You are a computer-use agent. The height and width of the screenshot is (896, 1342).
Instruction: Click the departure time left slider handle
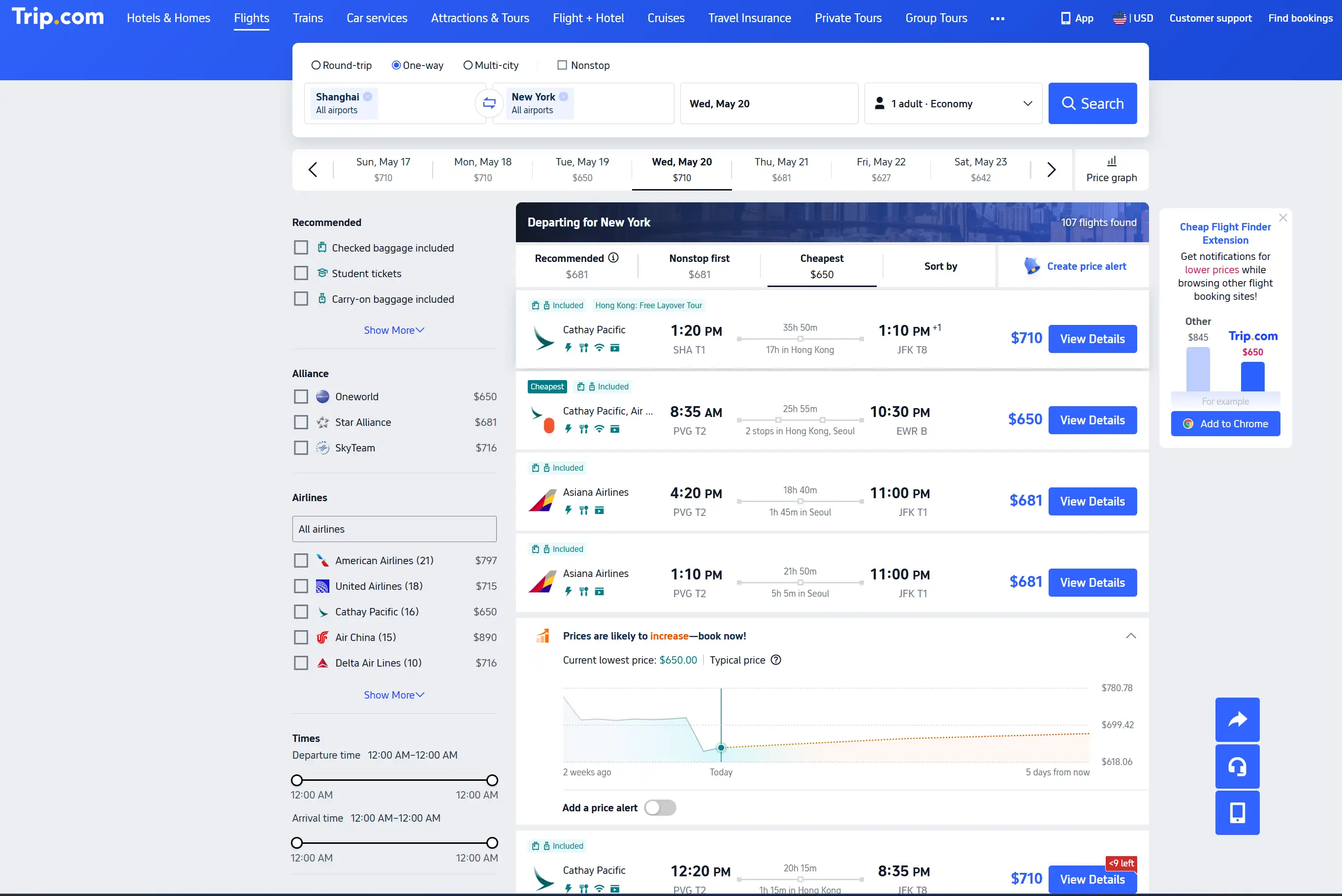click(x=296, y=780)
